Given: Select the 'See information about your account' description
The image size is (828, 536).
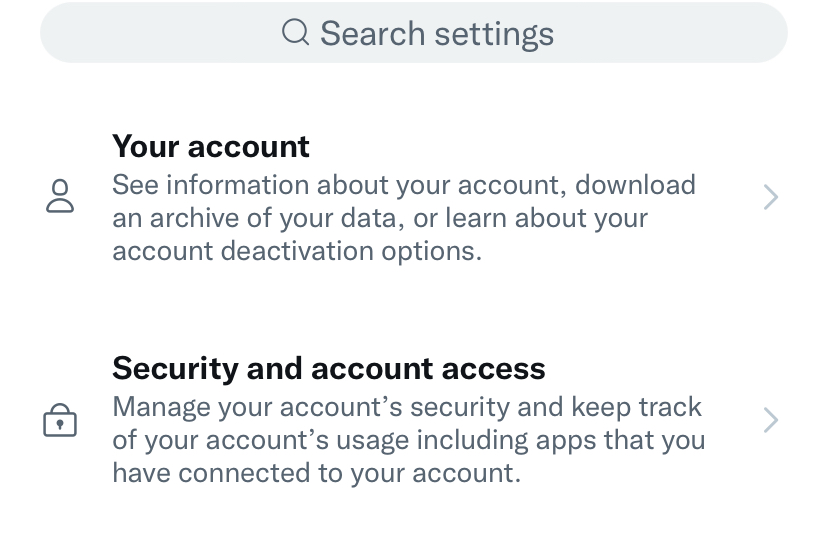Looking at the screenshot, I should [x=404, y=218].
